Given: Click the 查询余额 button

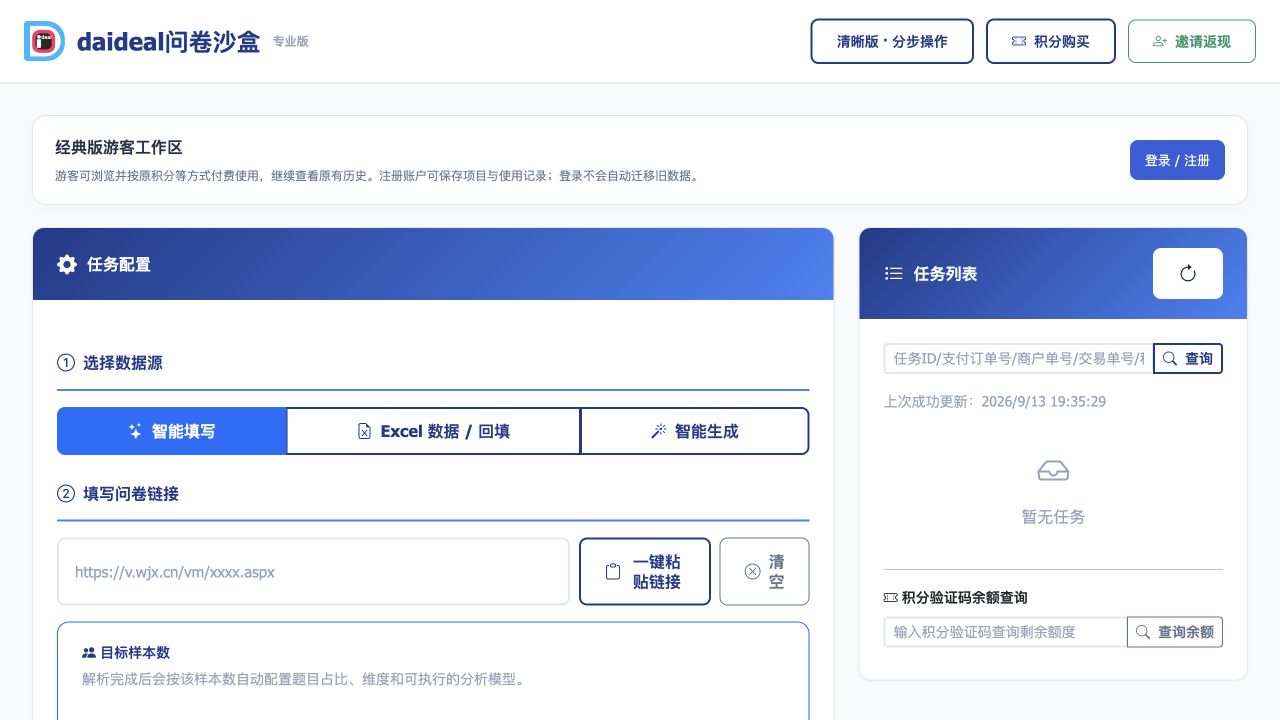Looking at the screenshot, I should coord(1175,632).
